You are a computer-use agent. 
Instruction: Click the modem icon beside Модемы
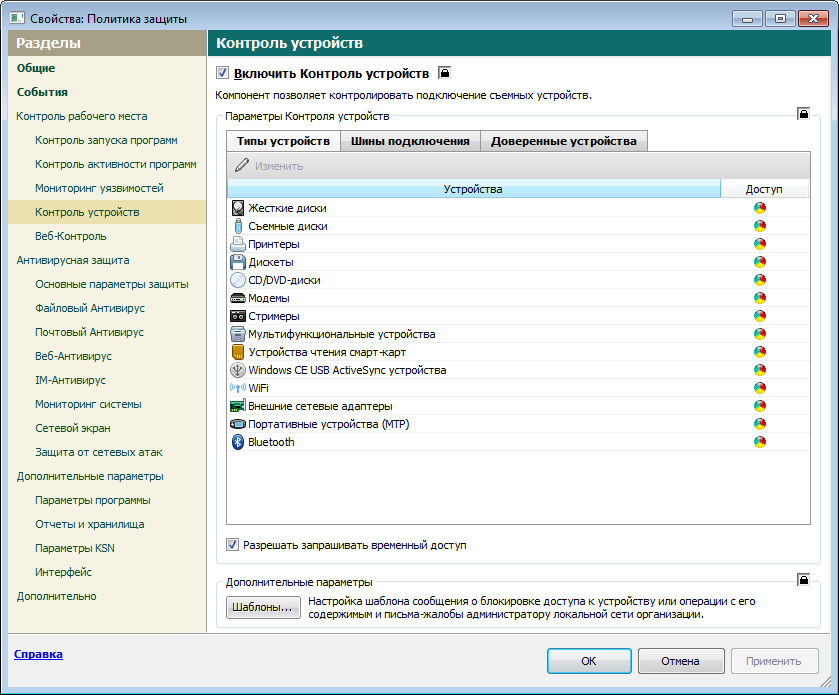click(x=238, y=298)
